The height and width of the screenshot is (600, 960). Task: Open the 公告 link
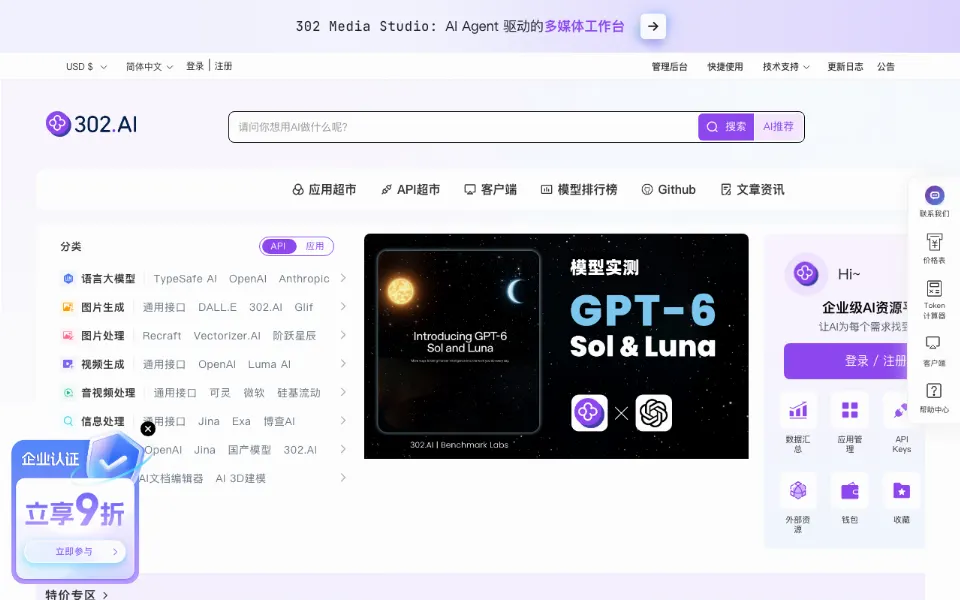pyautogui.click(x=885, y=67)
